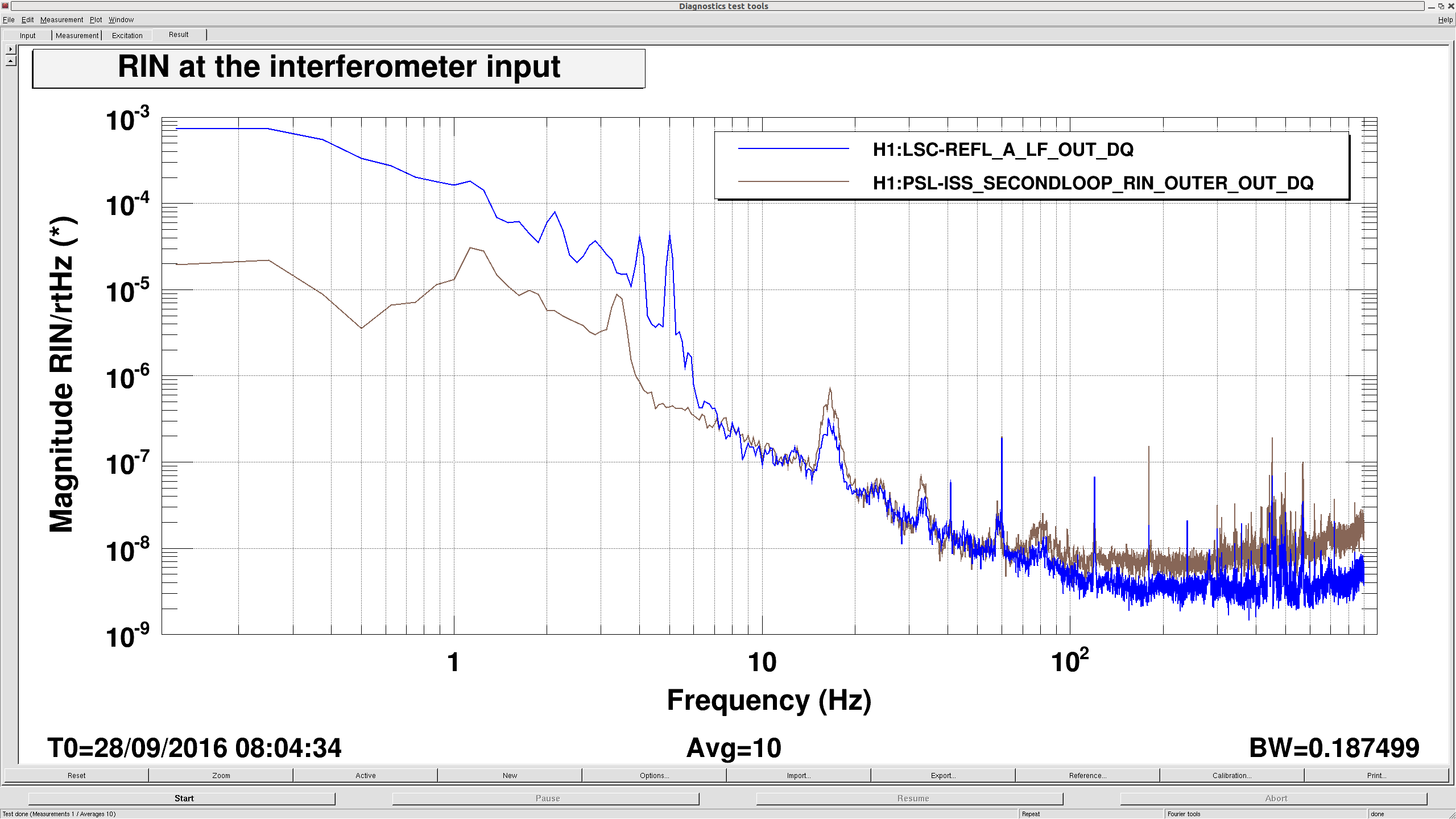
Task: Click the red window menu icon
Action: [5, 6]
